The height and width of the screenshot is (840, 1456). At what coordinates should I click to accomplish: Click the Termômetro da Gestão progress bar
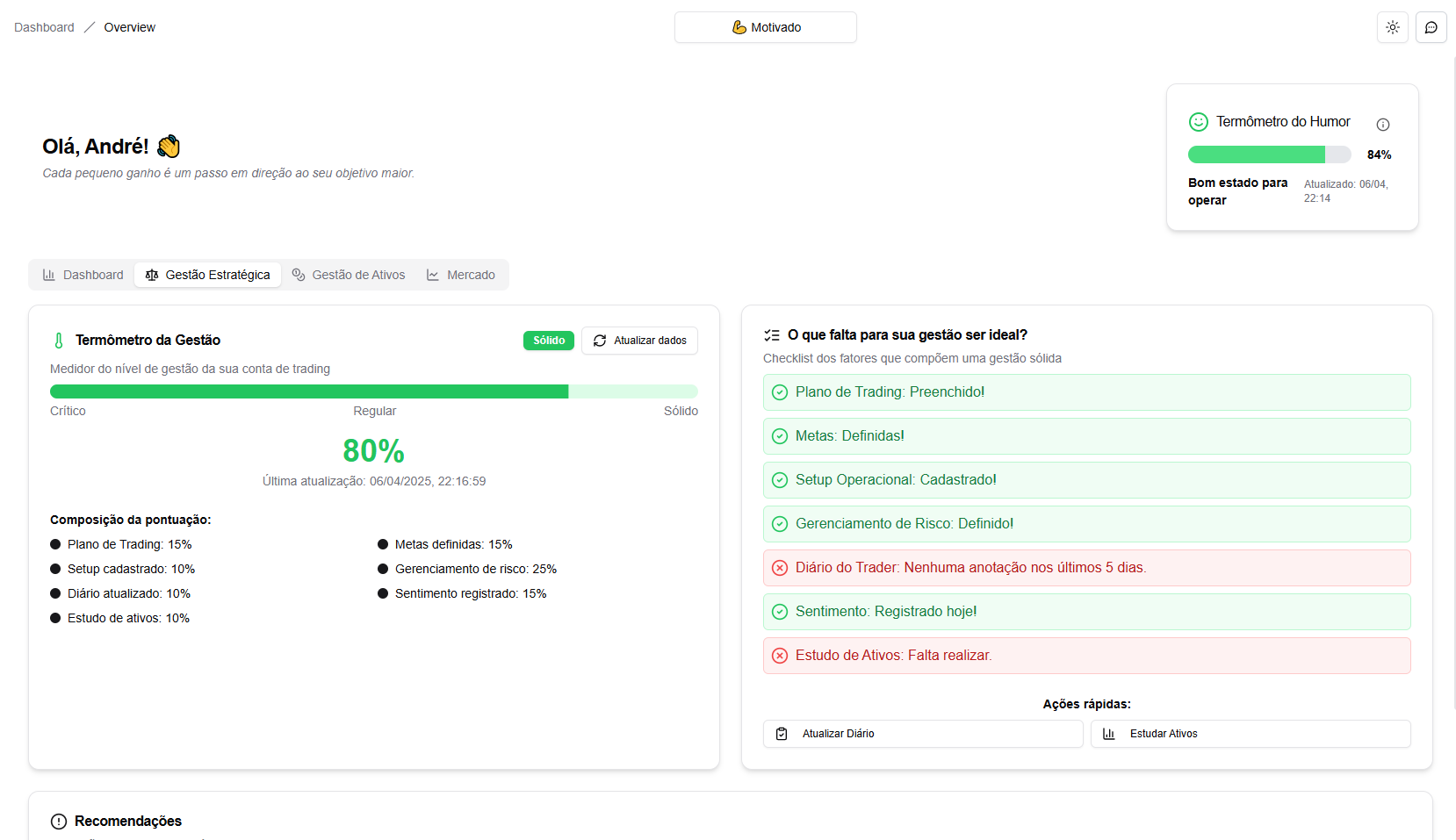374,391
